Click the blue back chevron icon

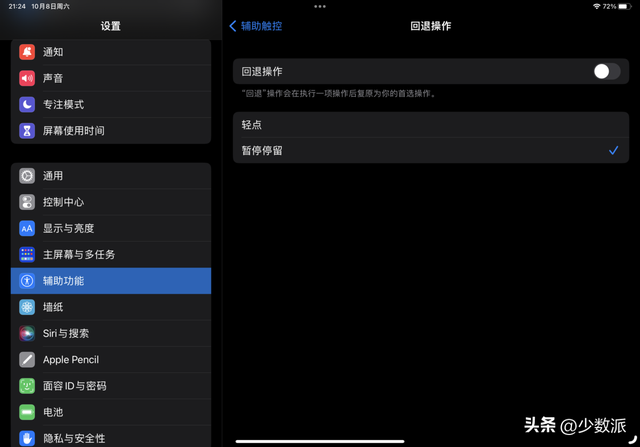click(233, 26)
